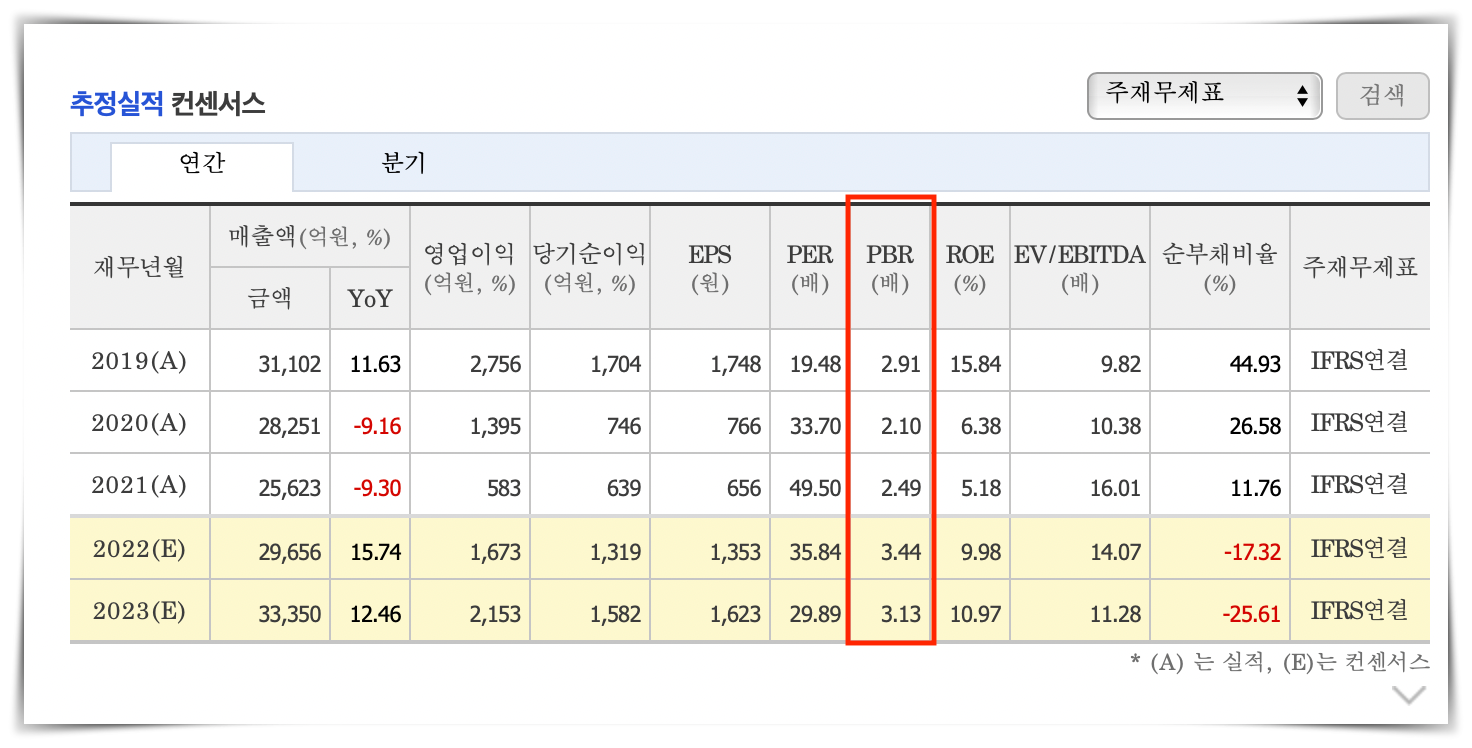Click the 12.46 YoY value
The width and height of the screenshot is (1472, 748).
[x=375, y=614]
